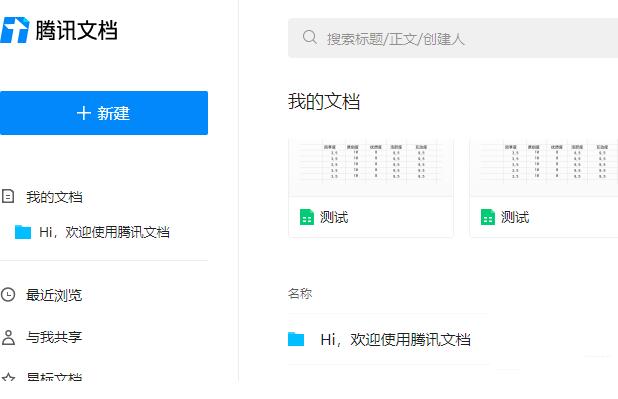Click green sheet icon of second 测试 card
Image resolution: width=618 pixels, height=399 pixels.
tap(488, 217)
